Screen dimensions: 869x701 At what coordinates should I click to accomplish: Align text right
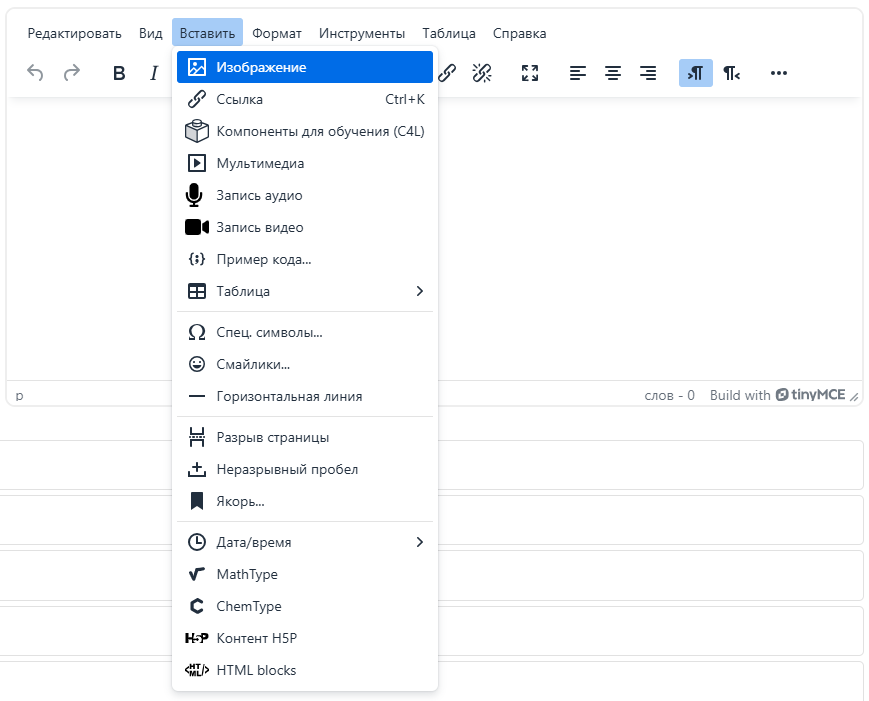648,73
